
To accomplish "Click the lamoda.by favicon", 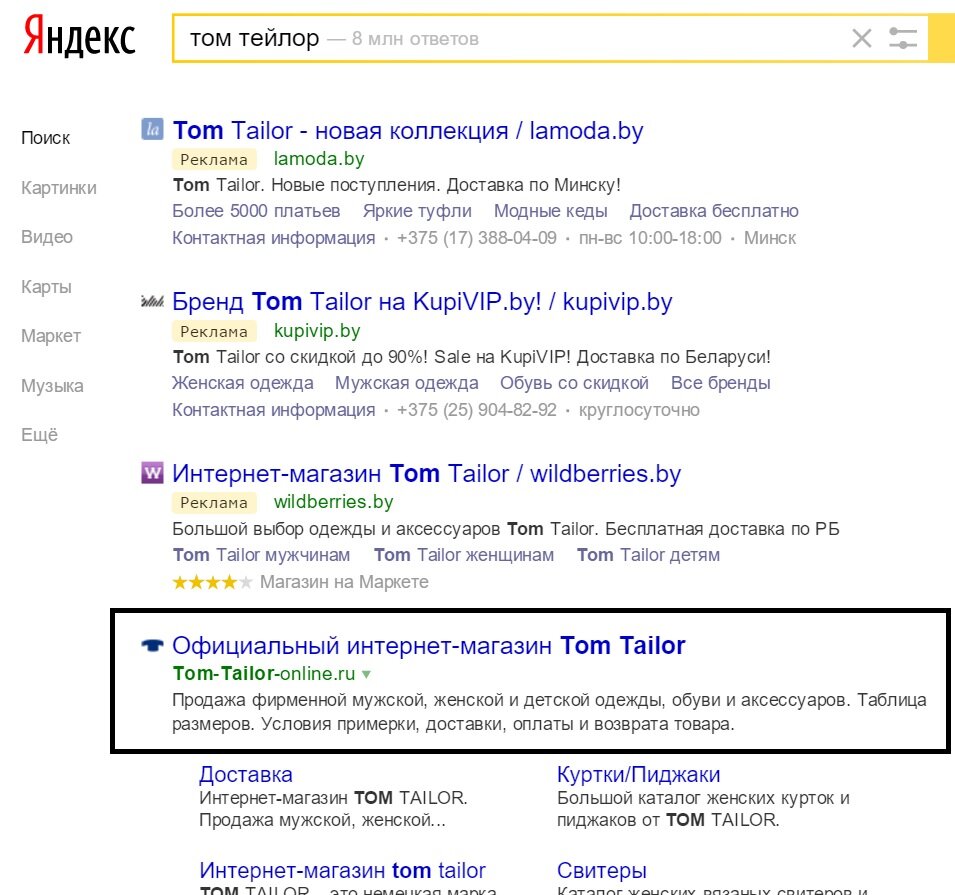I will point(151,128).
